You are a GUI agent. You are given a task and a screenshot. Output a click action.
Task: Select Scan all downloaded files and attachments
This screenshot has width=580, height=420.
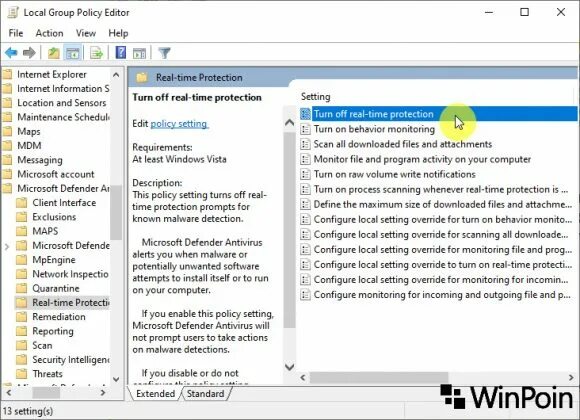tap(403, 144)
